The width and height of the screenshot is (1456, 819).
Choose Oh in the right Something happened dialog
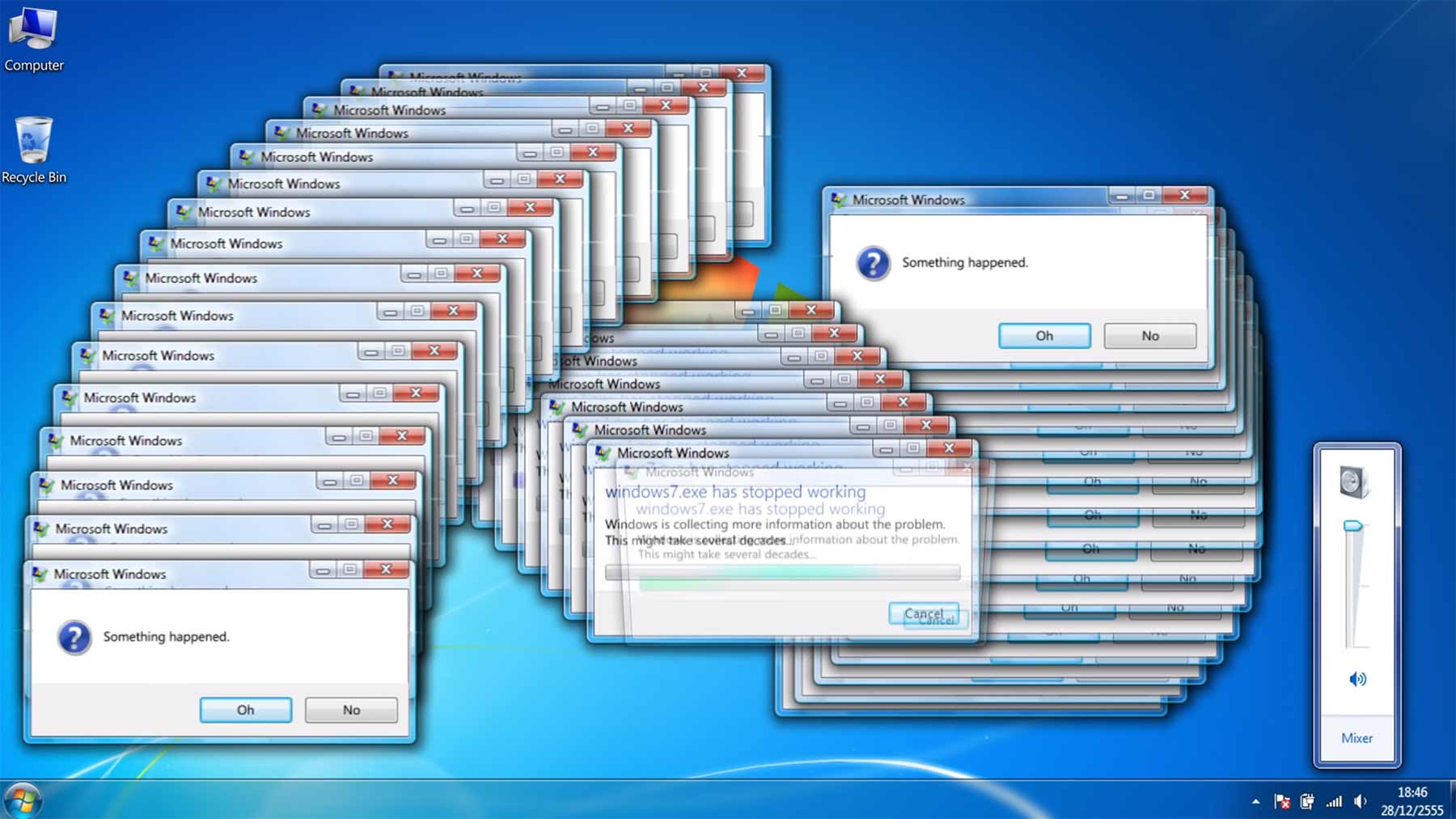(x=1044, y=336)
